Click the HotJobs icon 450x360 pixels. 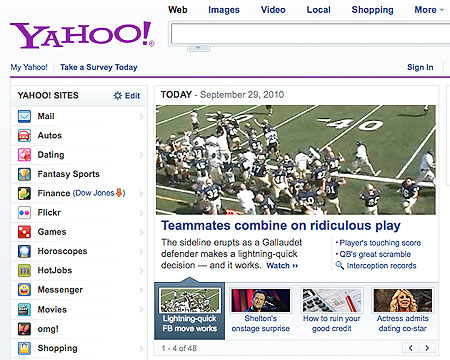[24, 271]
